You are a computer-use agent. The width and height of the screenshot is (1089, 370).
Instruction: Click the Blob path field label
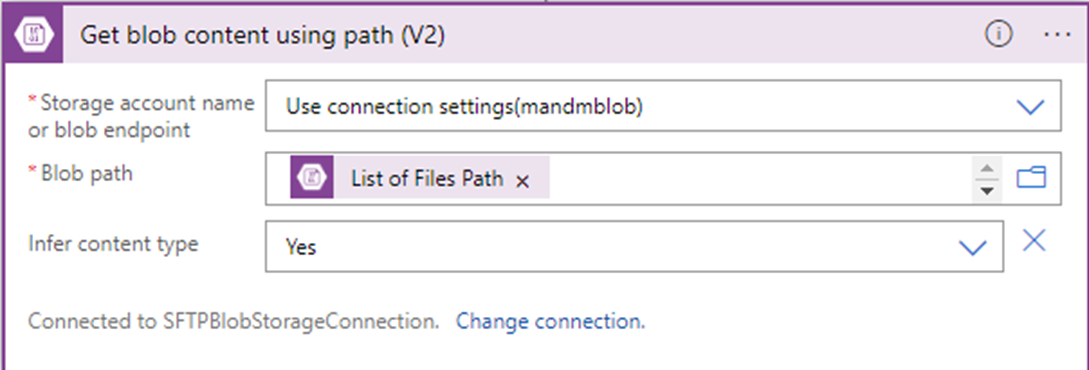click(81, 174)
